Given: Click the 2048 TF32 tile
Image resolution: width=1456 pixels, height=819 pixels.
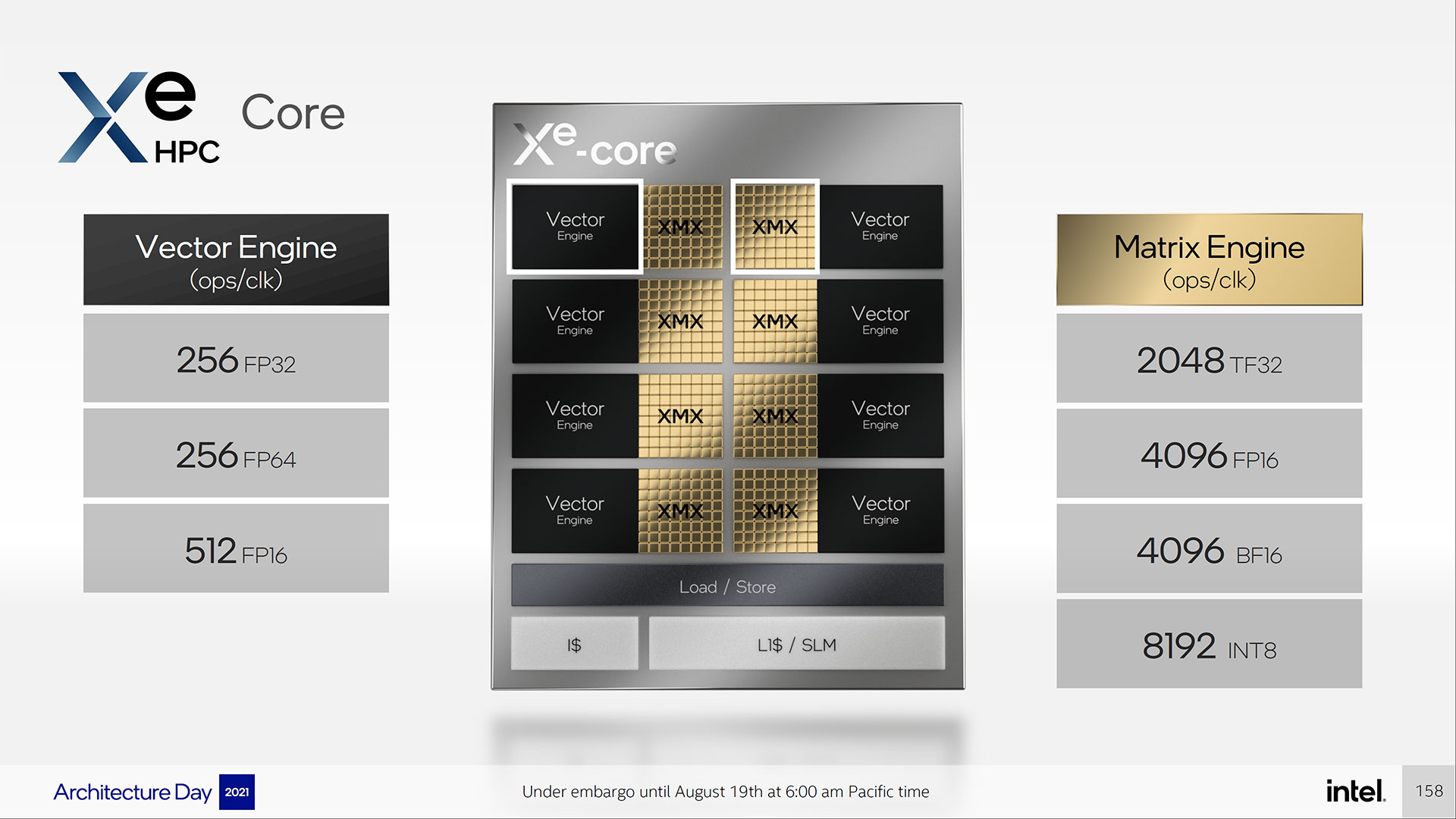Looking at the screenshot, I should (x=1209, y=359).
